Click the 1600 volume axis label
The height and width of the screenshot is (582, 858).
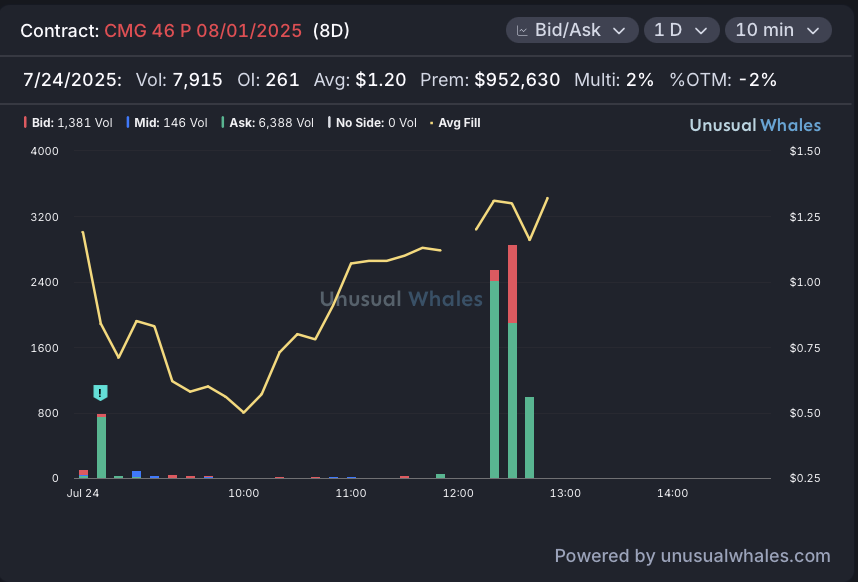click(44, 348)
